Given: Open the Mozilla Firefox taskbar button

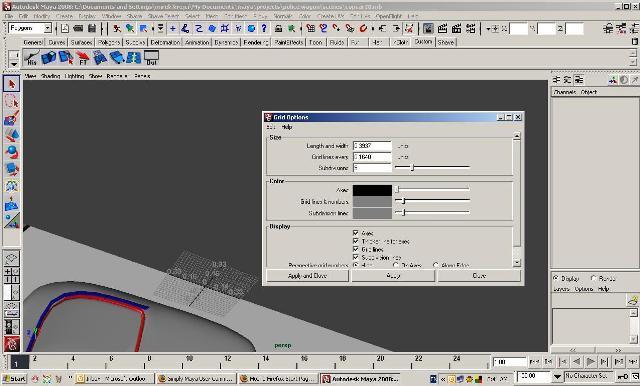Looking at the screenshot, I should coord(278,379).
